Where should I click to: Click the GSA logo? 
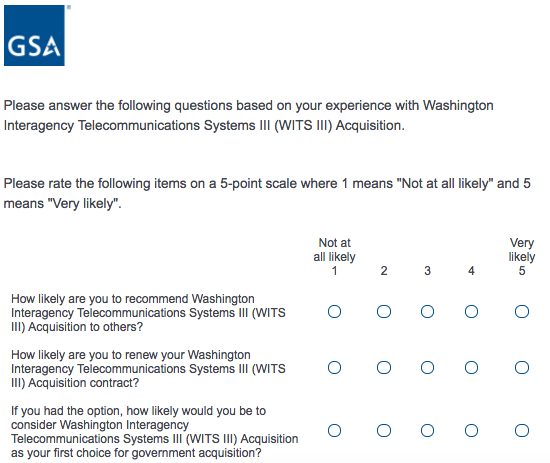34,35
